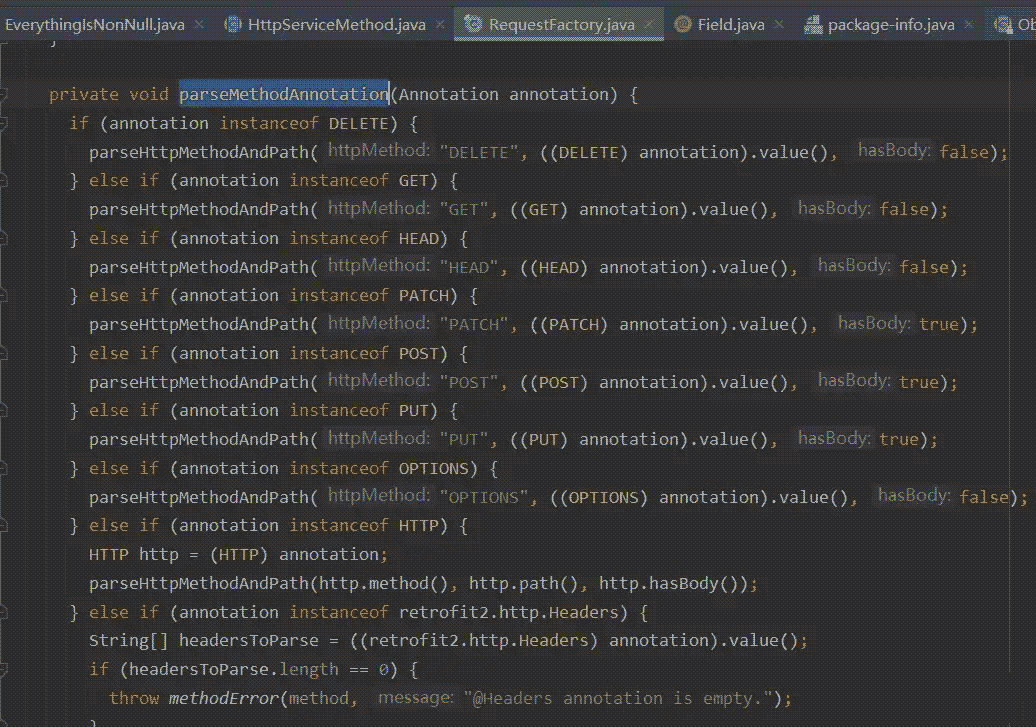
Task: Click parseHttpMethodAndPath call on PUT line
Action: [x=199, y=440]
